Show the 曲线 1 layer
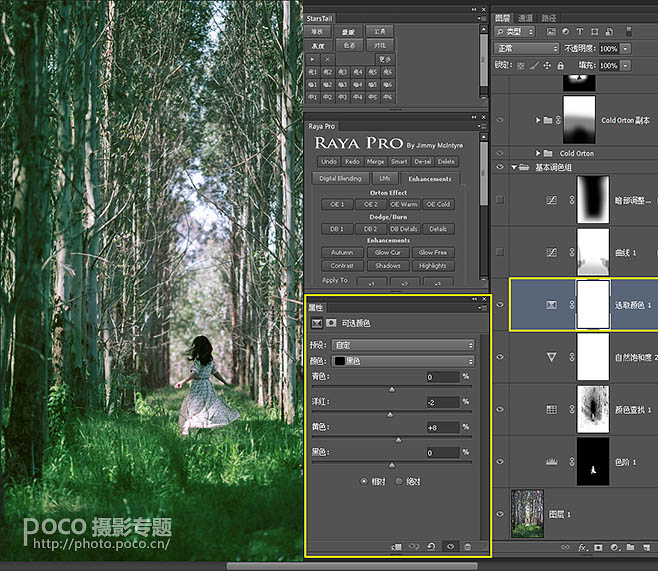 tap(500, 252)
